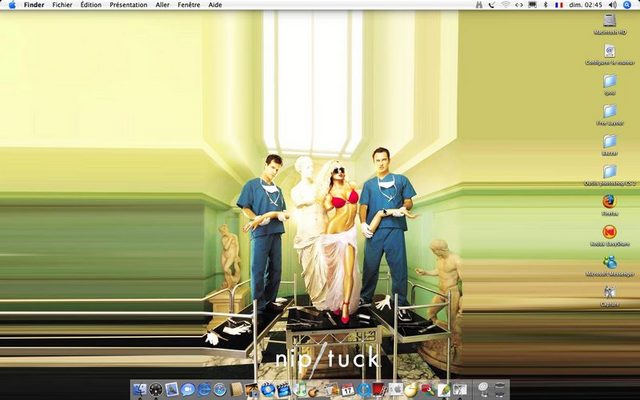This screenshot has width=640, height=400.
Task: Open the Présentation menu
Action: pyautogui.click(x=128, y=5)
